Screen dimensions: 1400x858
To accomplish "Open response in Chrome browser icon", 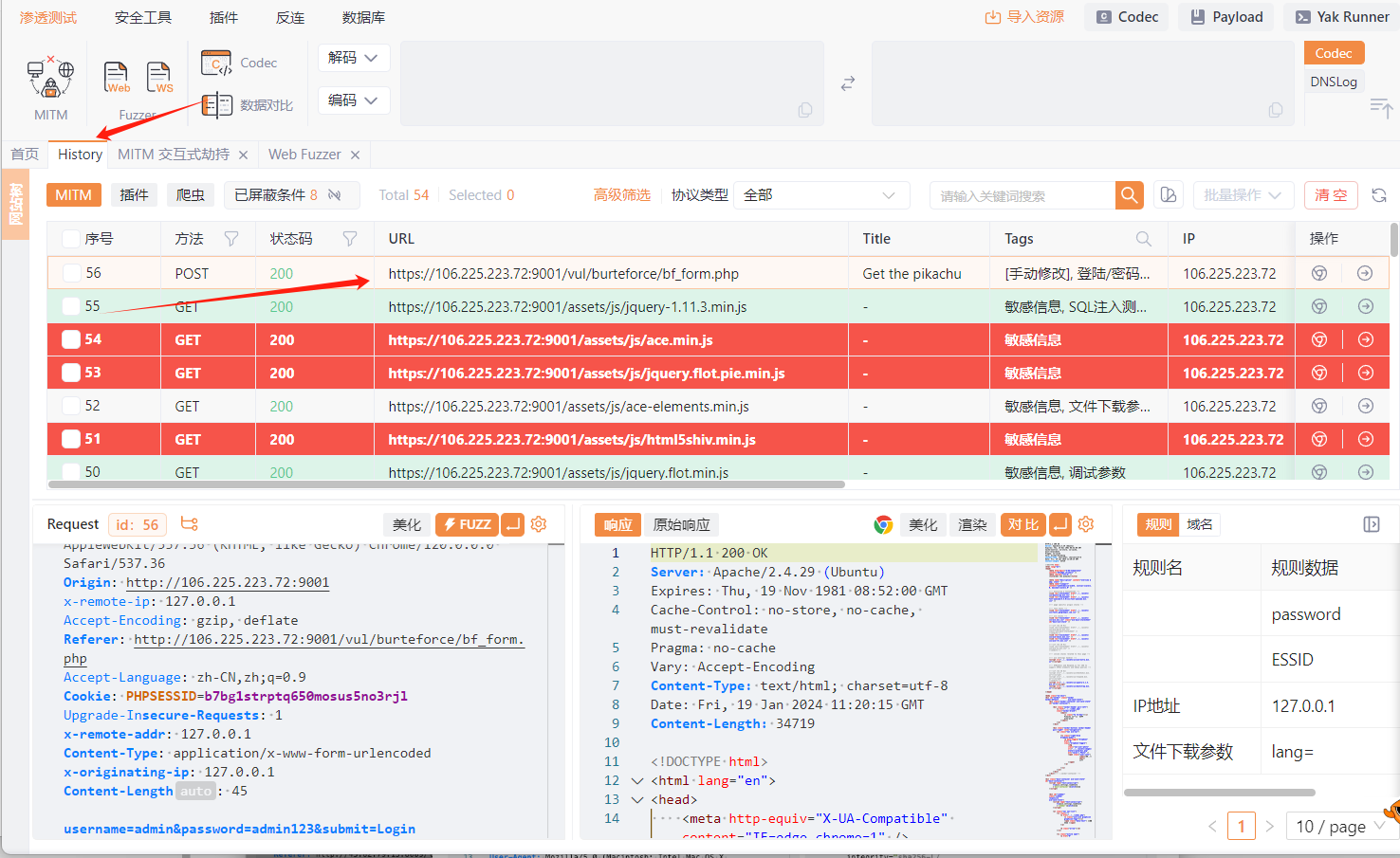I will pyautogui.click(x=883, y=524).
